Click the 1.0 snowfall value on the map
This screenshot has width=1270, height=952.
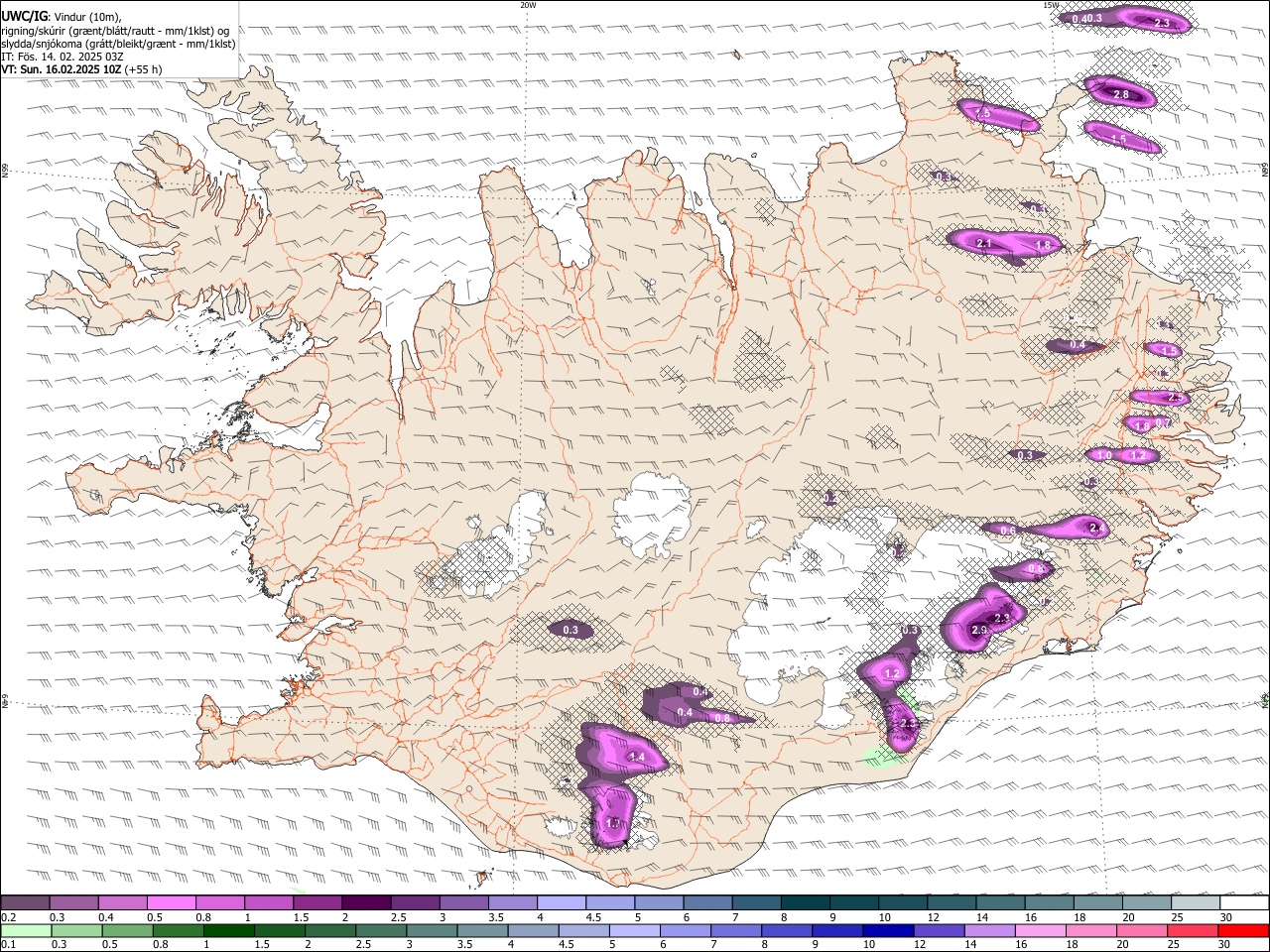[x=1104, y=455]
